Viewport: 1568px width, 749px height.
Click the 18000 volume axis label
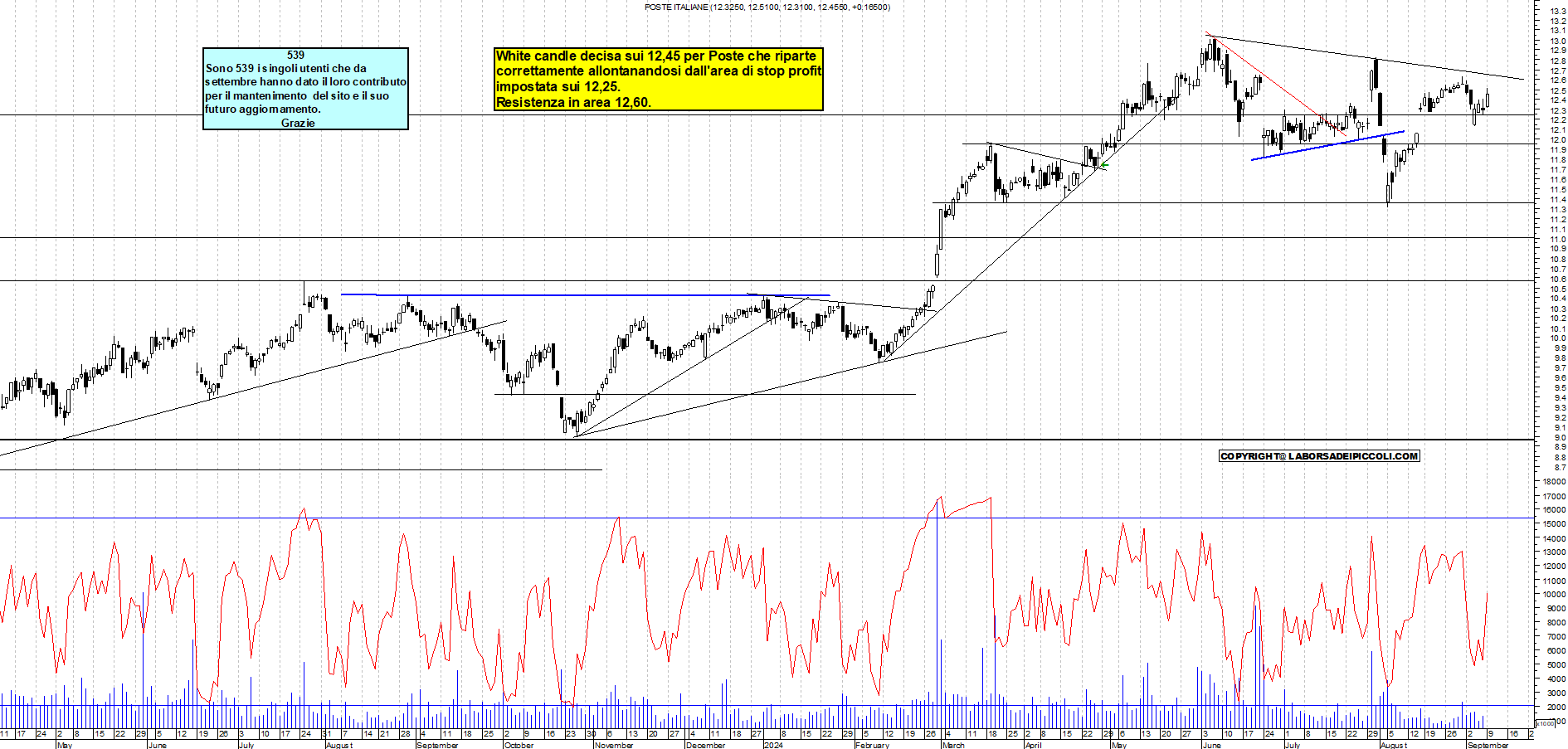1554,481
